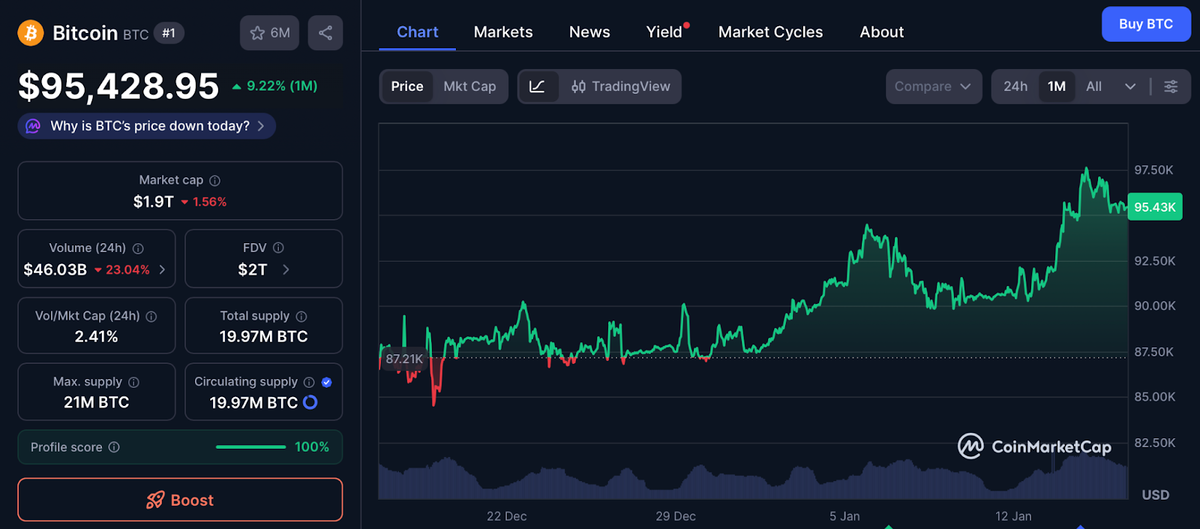1200x529 pixels.
Task: Show Circulating supply info icon
Action: tap(309, 382)
